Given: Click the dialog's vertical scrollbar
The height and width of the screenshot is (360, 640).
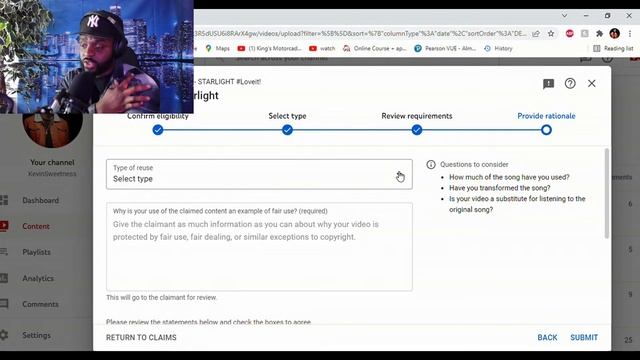Looking at the screenshot, I should (607, 193).
